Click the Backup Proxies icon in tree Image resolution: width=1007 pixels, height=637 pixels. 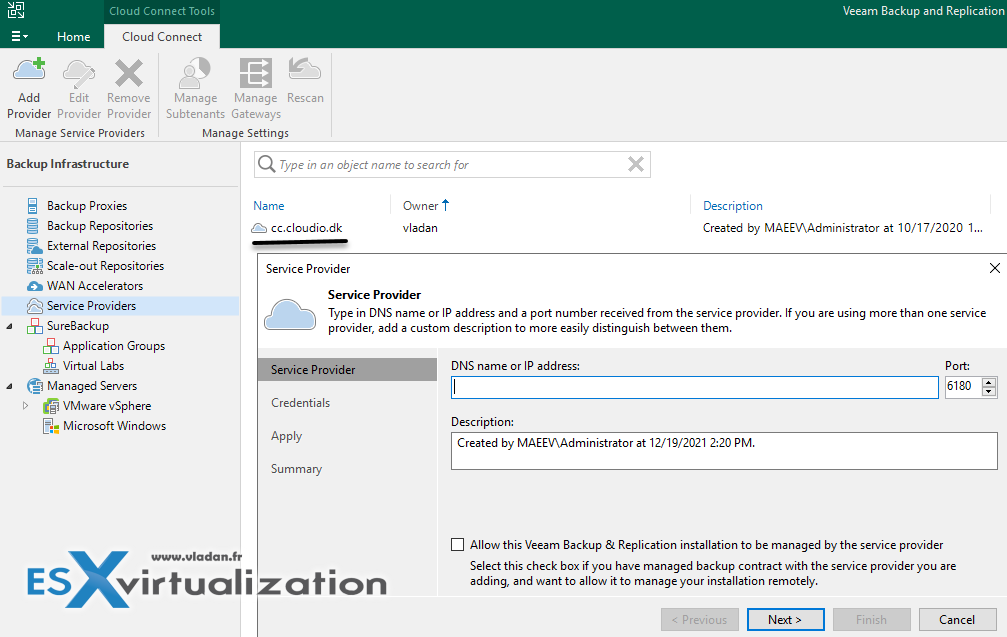(33, 205)
